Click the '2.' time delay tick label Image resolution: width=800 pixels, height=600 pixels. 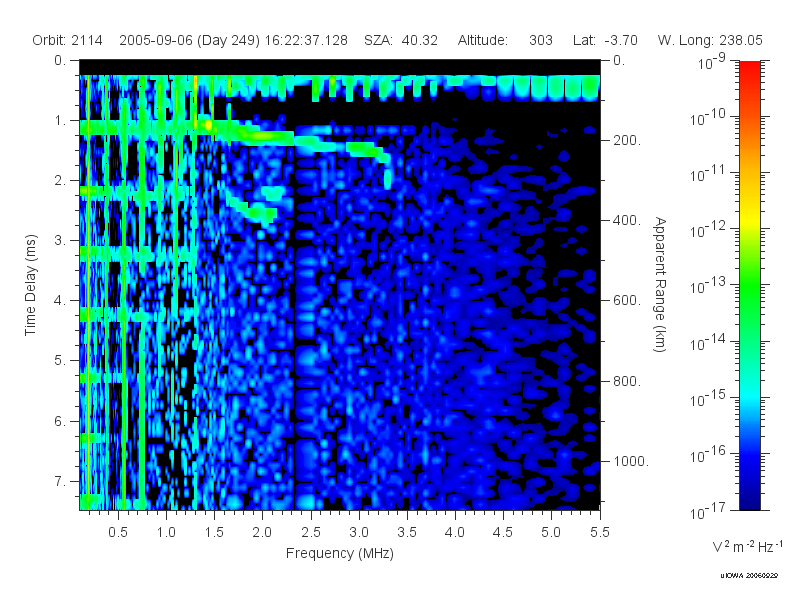pyautogui.click(x=60, y=181)
